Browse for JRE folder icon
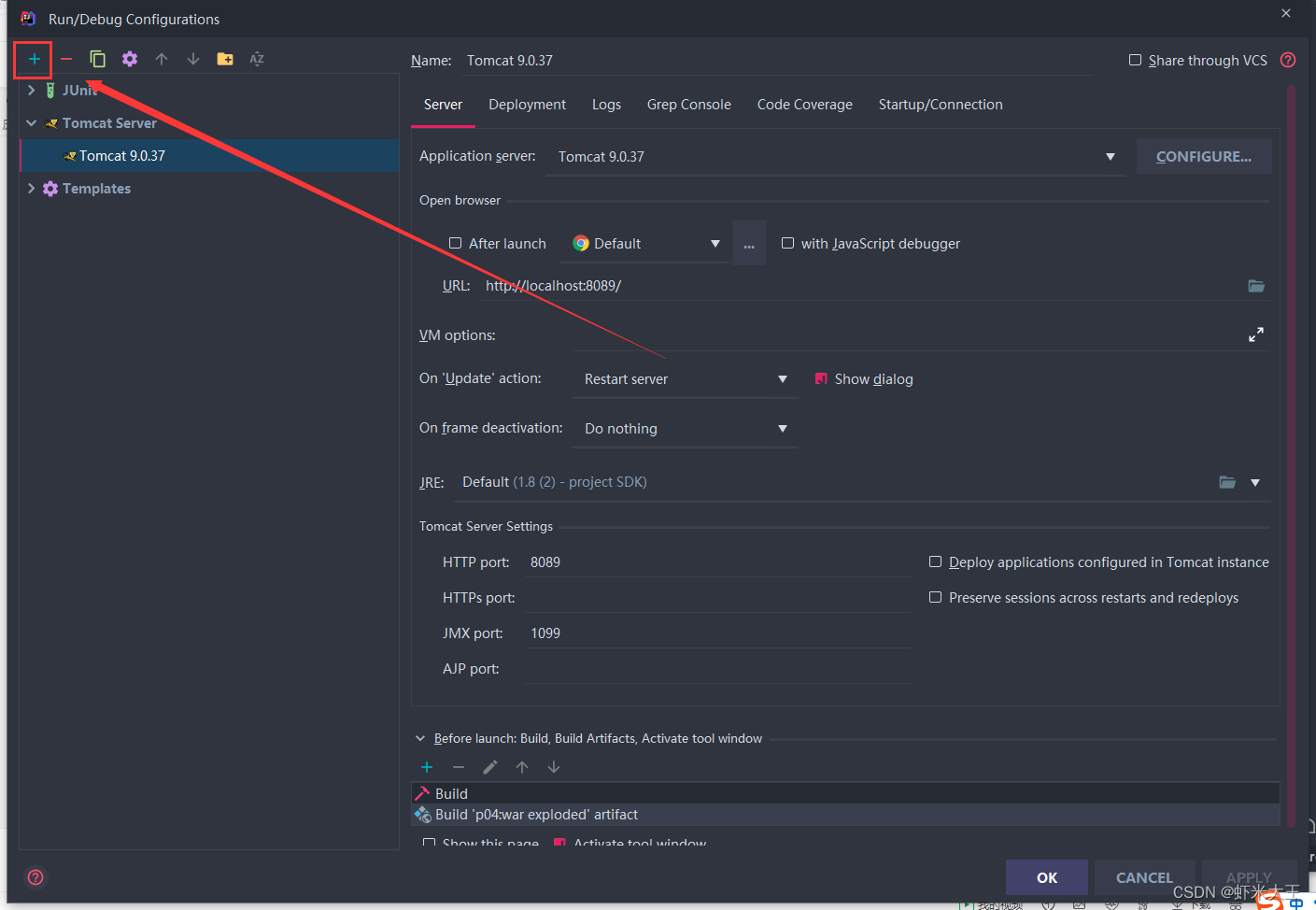Image resolution: width=1316 pixels, height=910 pixels. pos(1227,482)
